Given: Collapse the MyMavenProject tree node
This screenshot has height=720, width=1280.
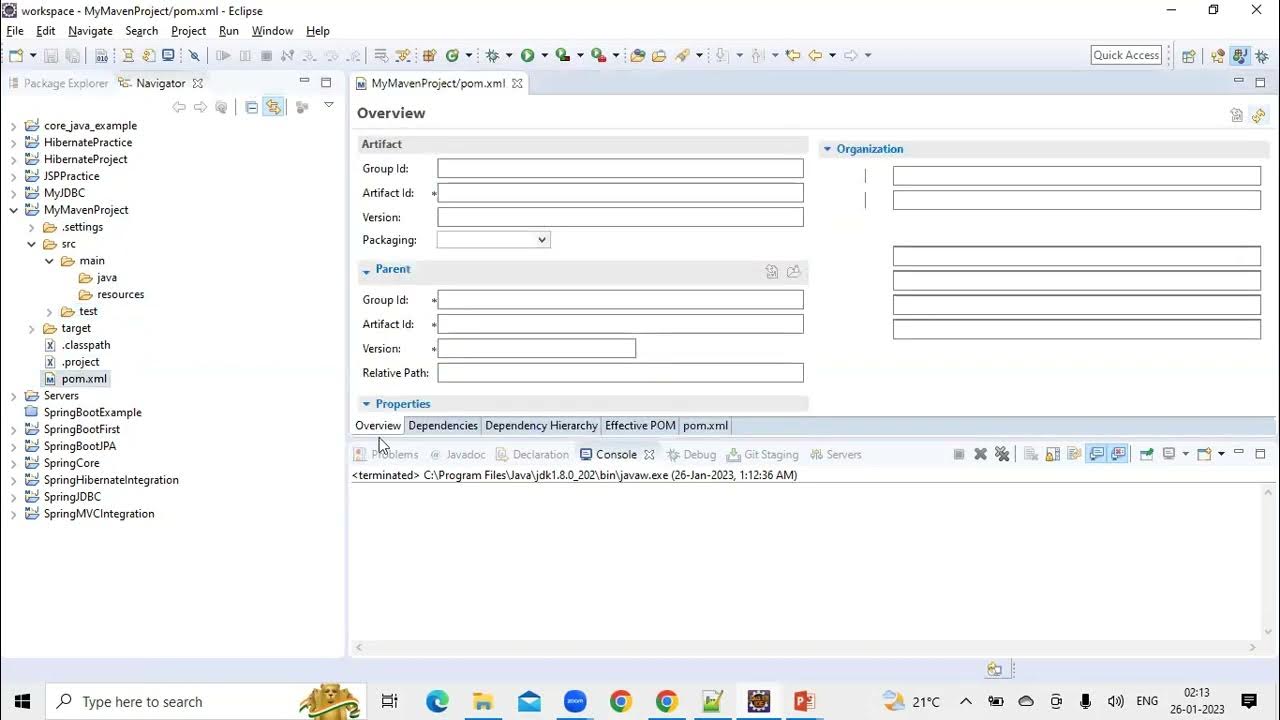Looking at the screenshot, I should tap(14, 210).
